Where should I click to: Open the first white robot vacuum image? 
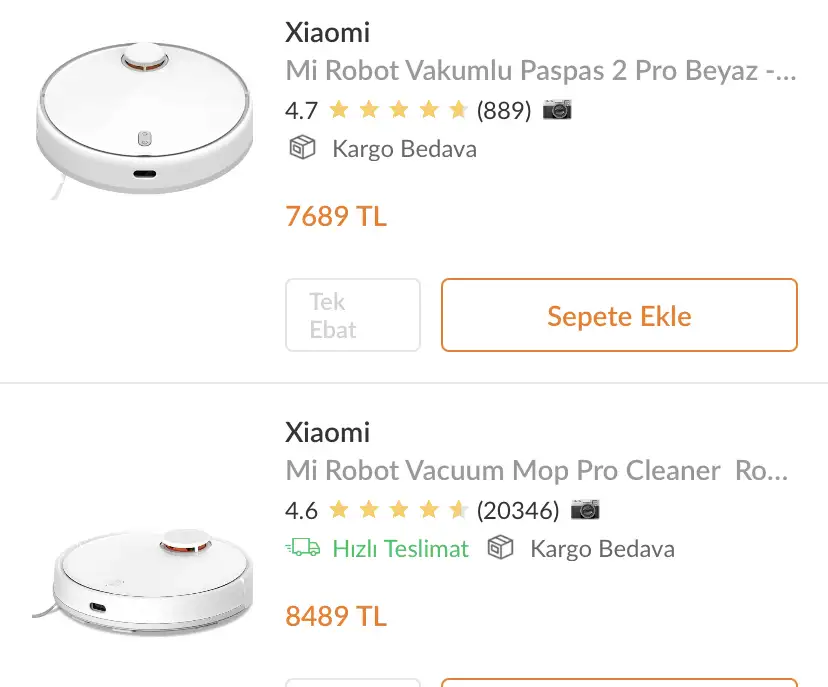[x=144, y=119]
